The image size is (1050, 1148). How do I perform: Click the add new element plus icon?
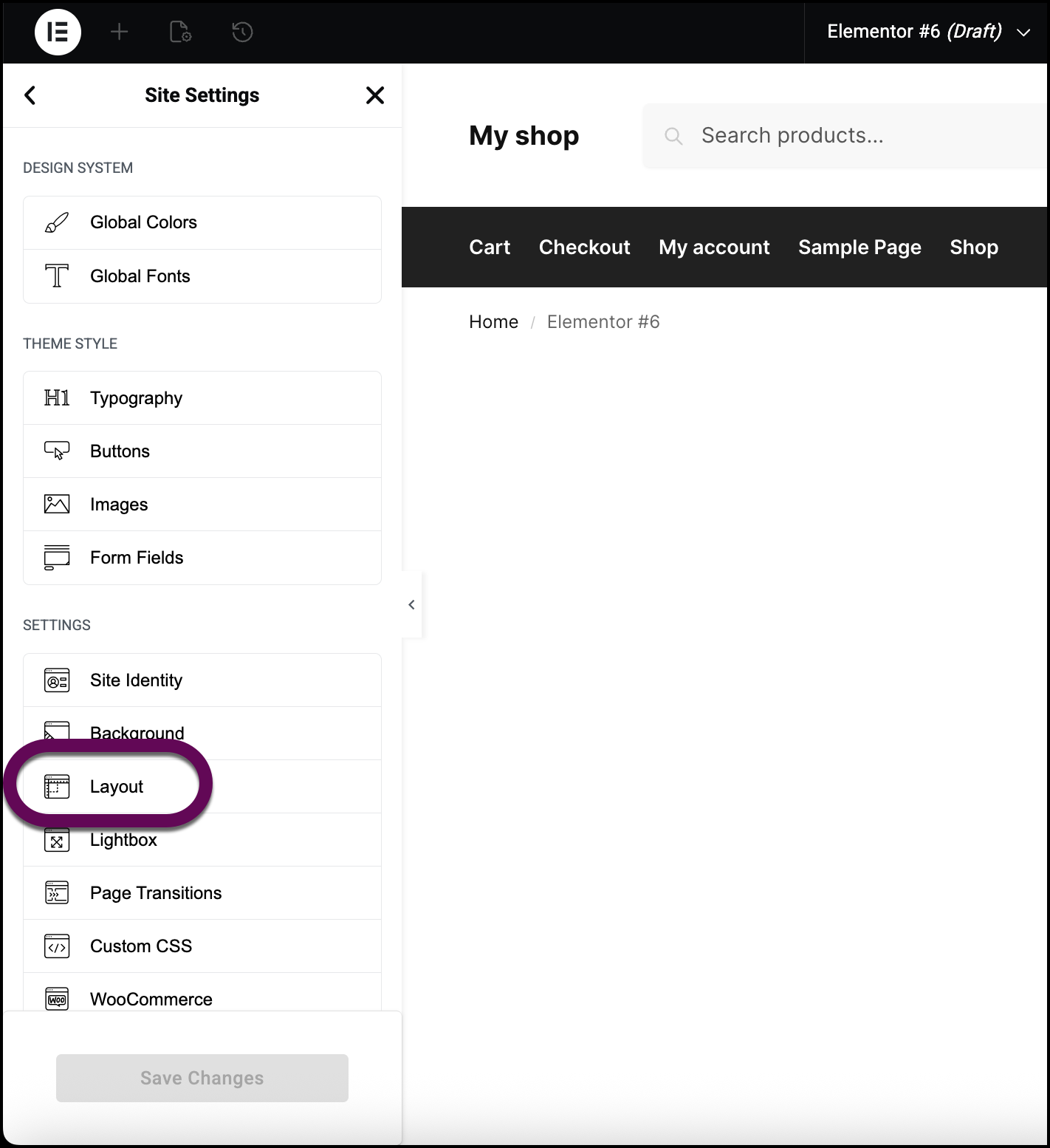tap(118, 32)
